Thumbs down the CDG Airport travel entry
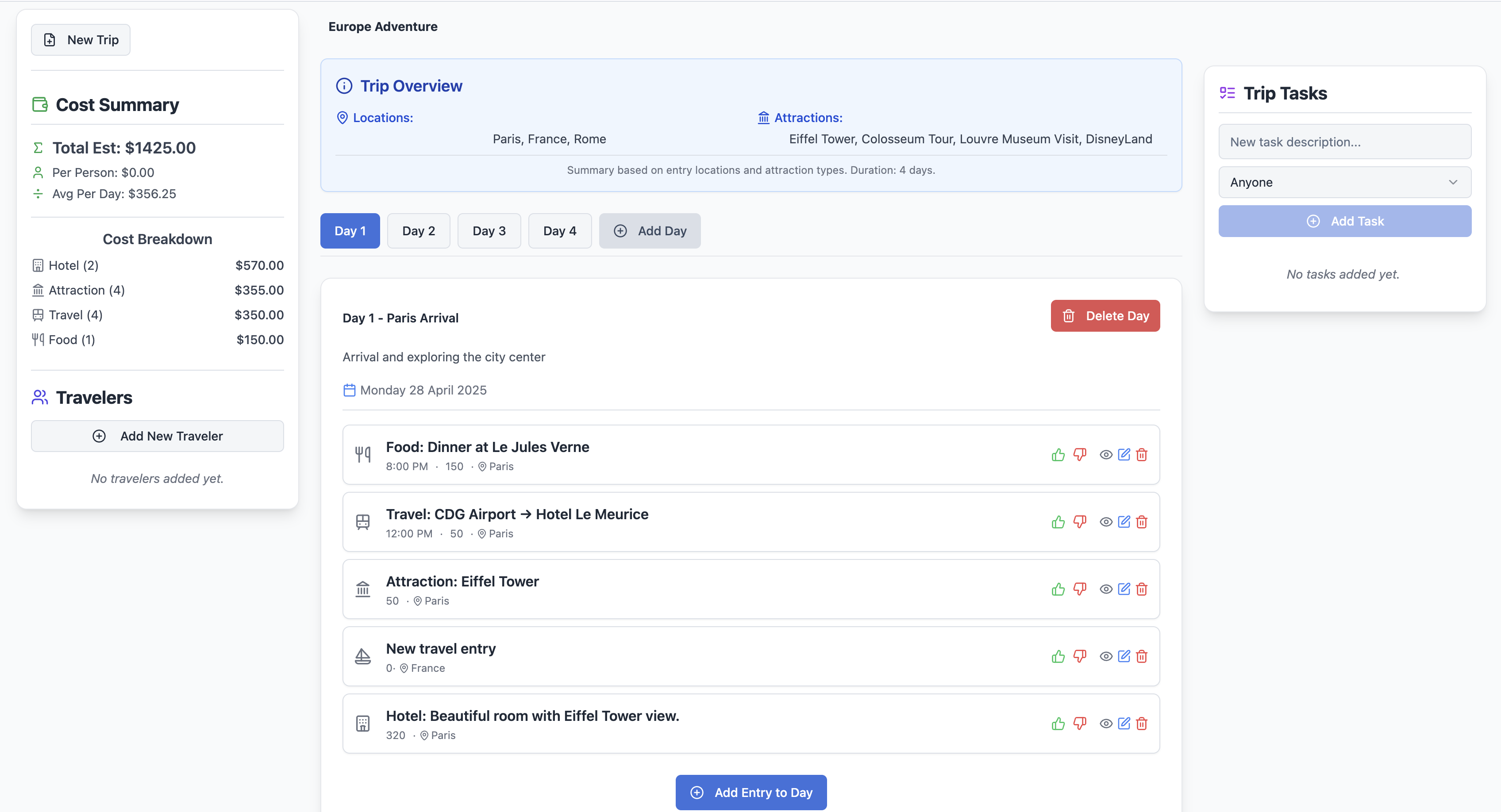 coord(1080,522)
